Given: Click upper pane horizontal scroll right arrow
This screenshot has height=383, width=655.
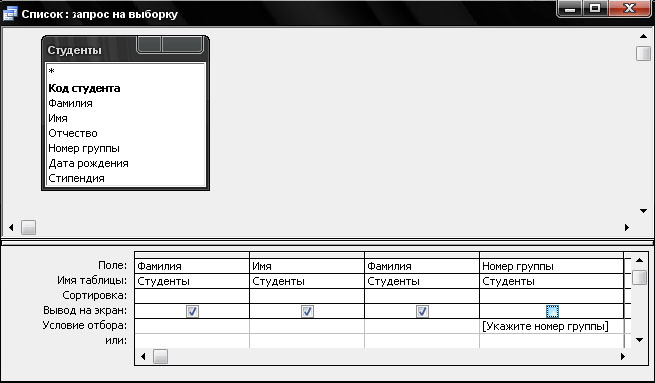Looking at the screenshot, I should point(627,228).
